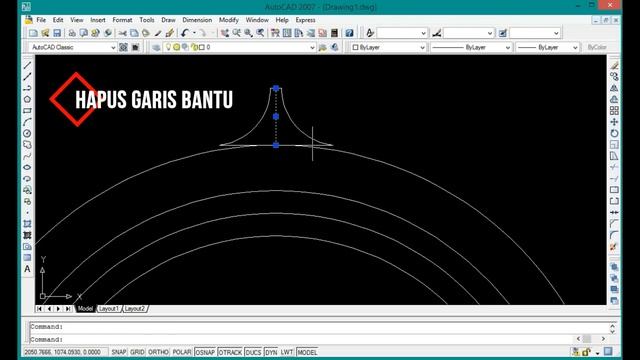Click the Explode modify tool
Screen dimensions: 640x360
click(x=614, y=247)
